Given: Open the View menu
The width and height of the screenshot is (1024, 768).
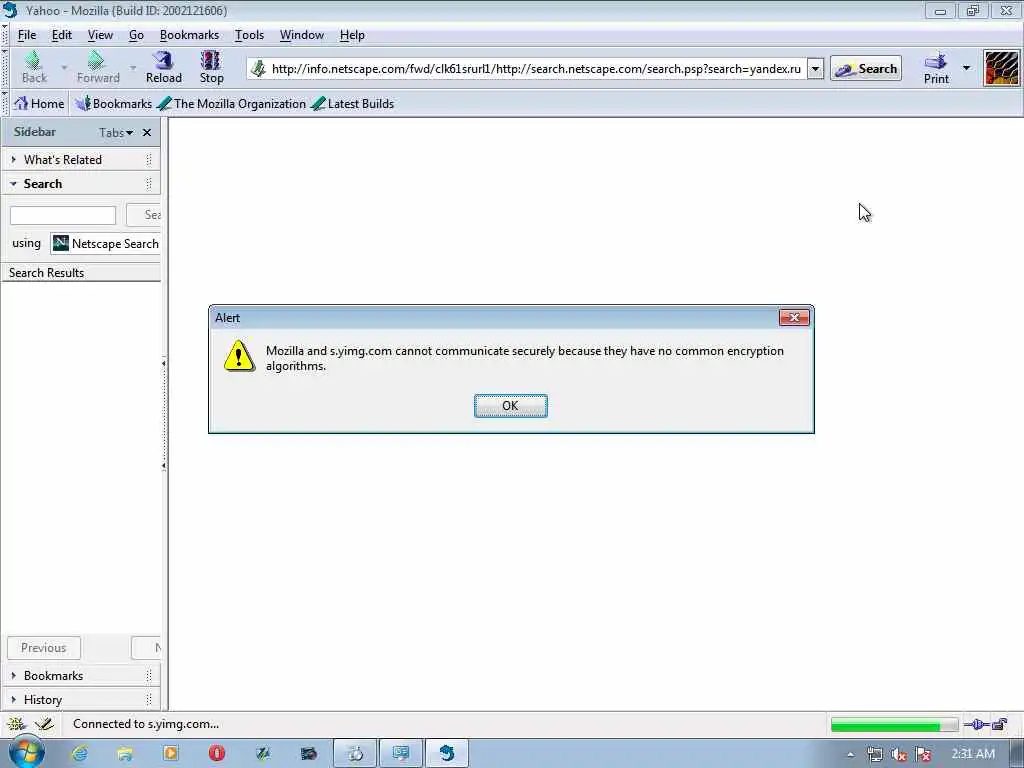Looking at the screenshot, I should point(101,35).
